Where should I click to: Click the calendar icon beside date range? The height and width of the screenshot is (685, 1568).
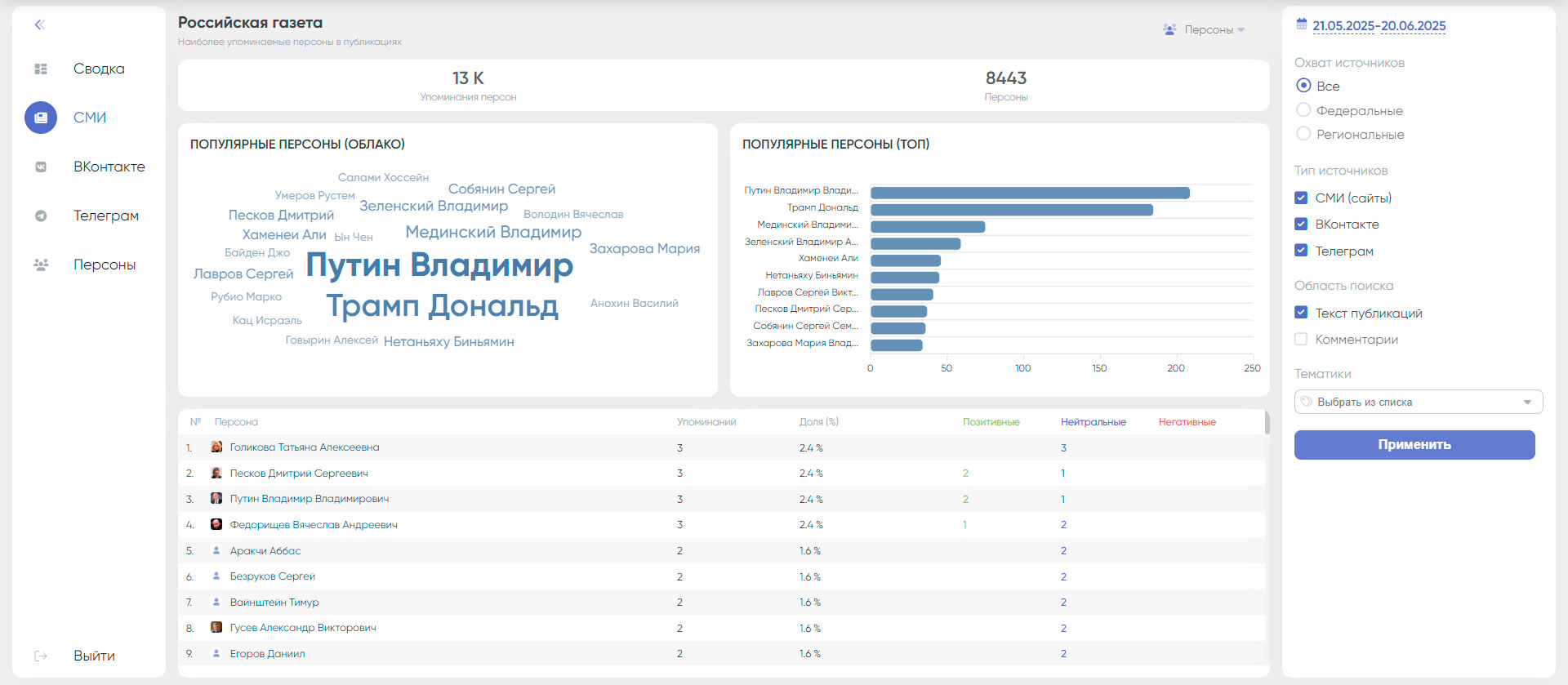1302,24
